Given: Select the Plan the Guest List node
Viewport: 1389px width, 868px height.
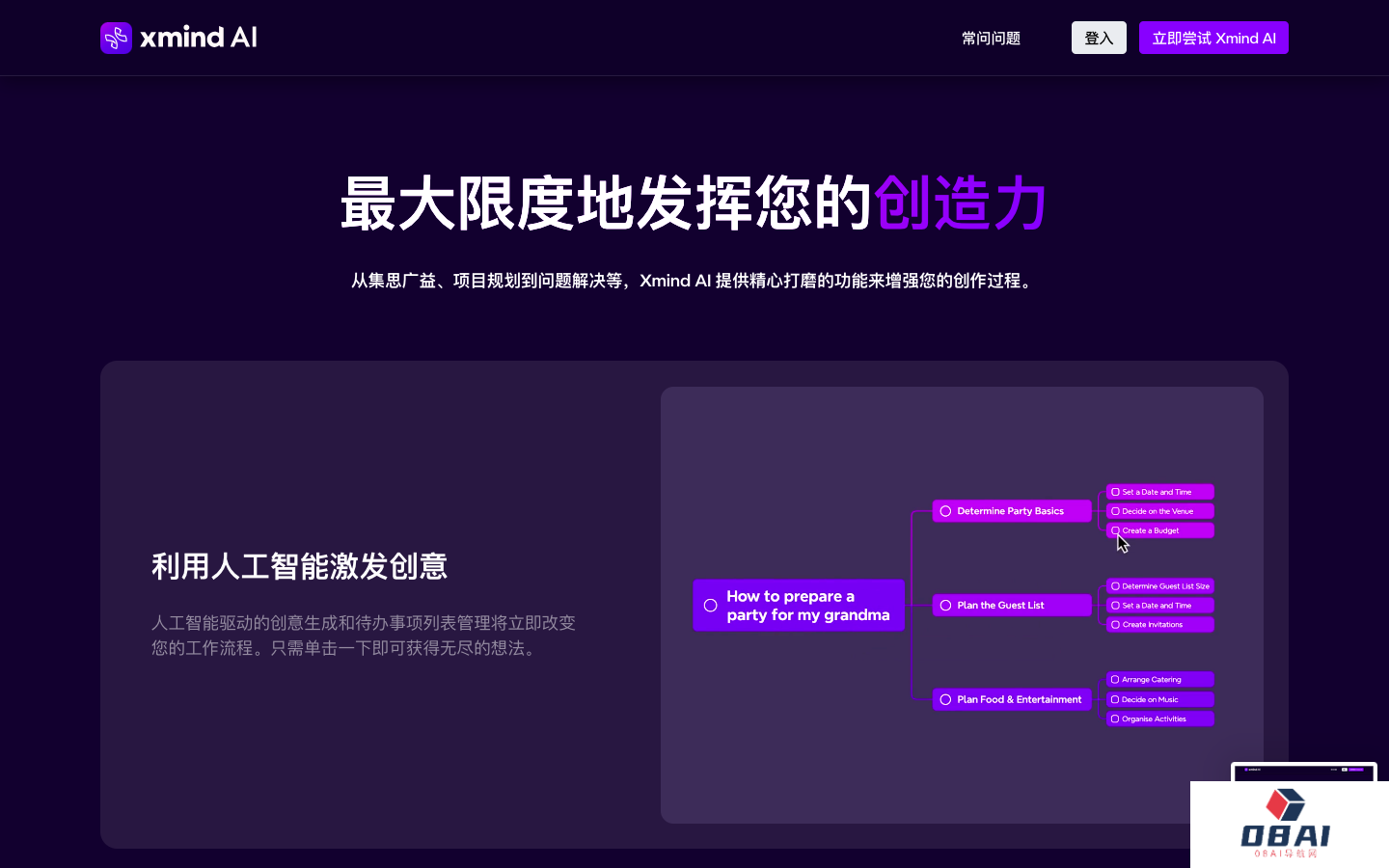Looking at the screenshot, I should (x=1012, y=606).
